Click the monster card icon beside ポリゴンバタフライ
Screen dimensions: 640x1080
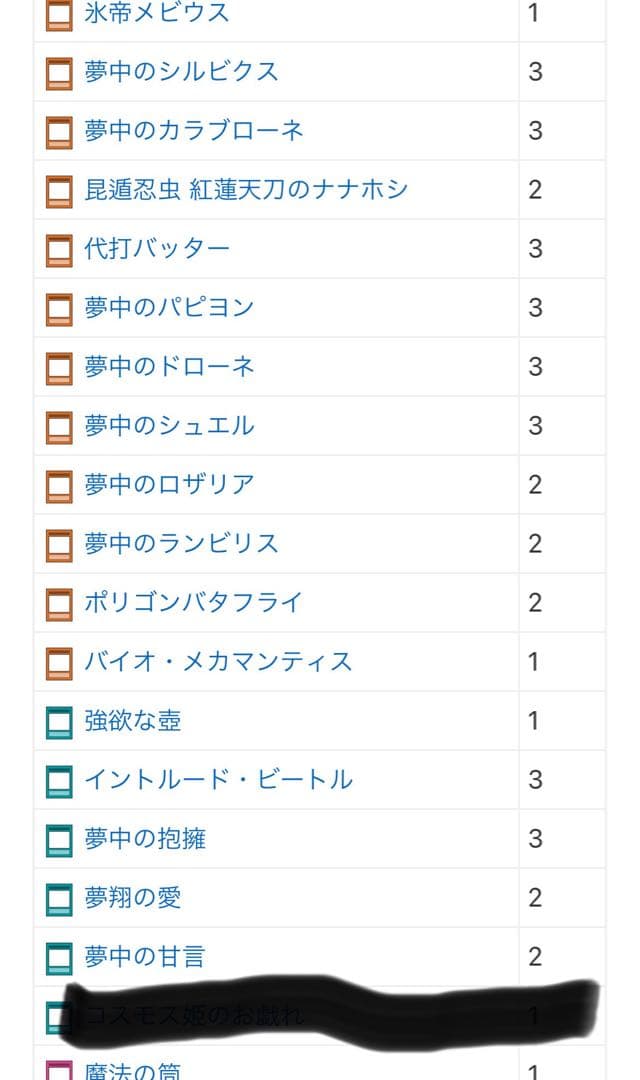click(59, 604)
